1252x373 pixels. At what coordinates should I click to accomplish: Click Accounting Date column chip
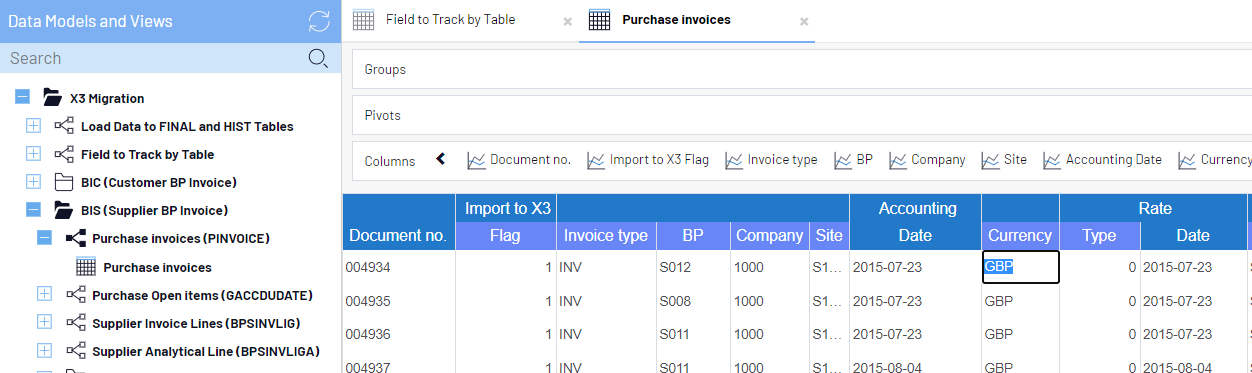[1102, 159]
